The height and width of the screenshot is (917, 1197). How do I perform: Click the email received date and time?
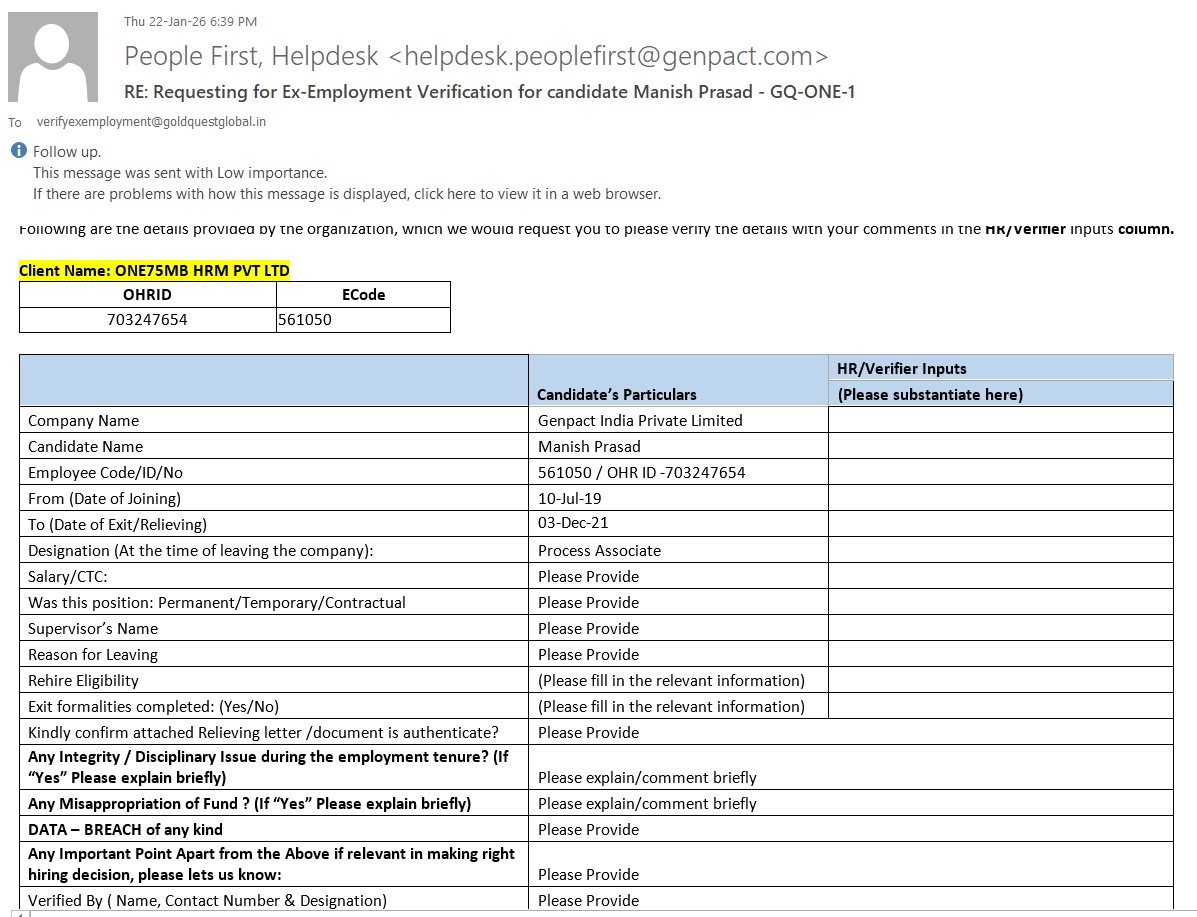(x=190, y=21)
